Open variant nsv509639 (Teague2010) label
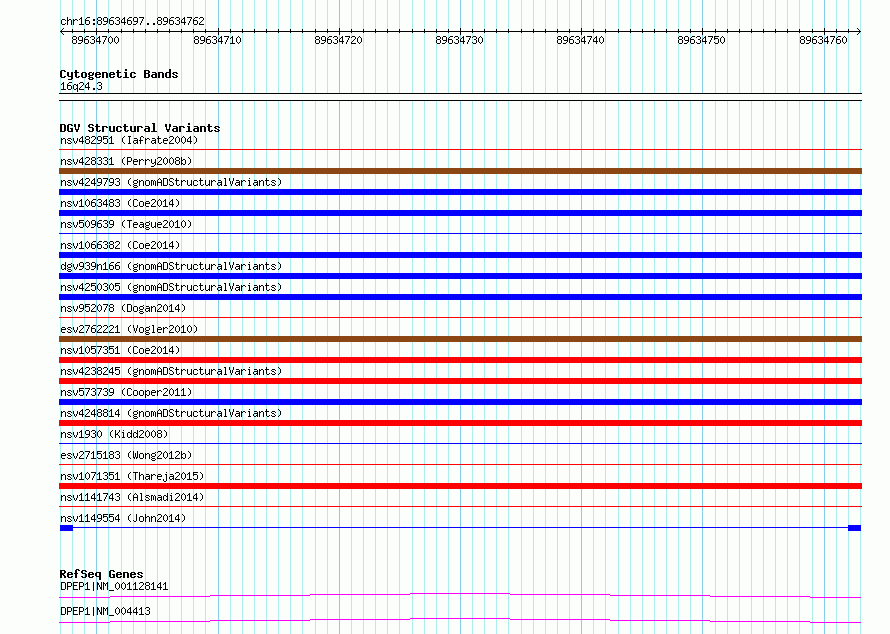 pos(126,224)
